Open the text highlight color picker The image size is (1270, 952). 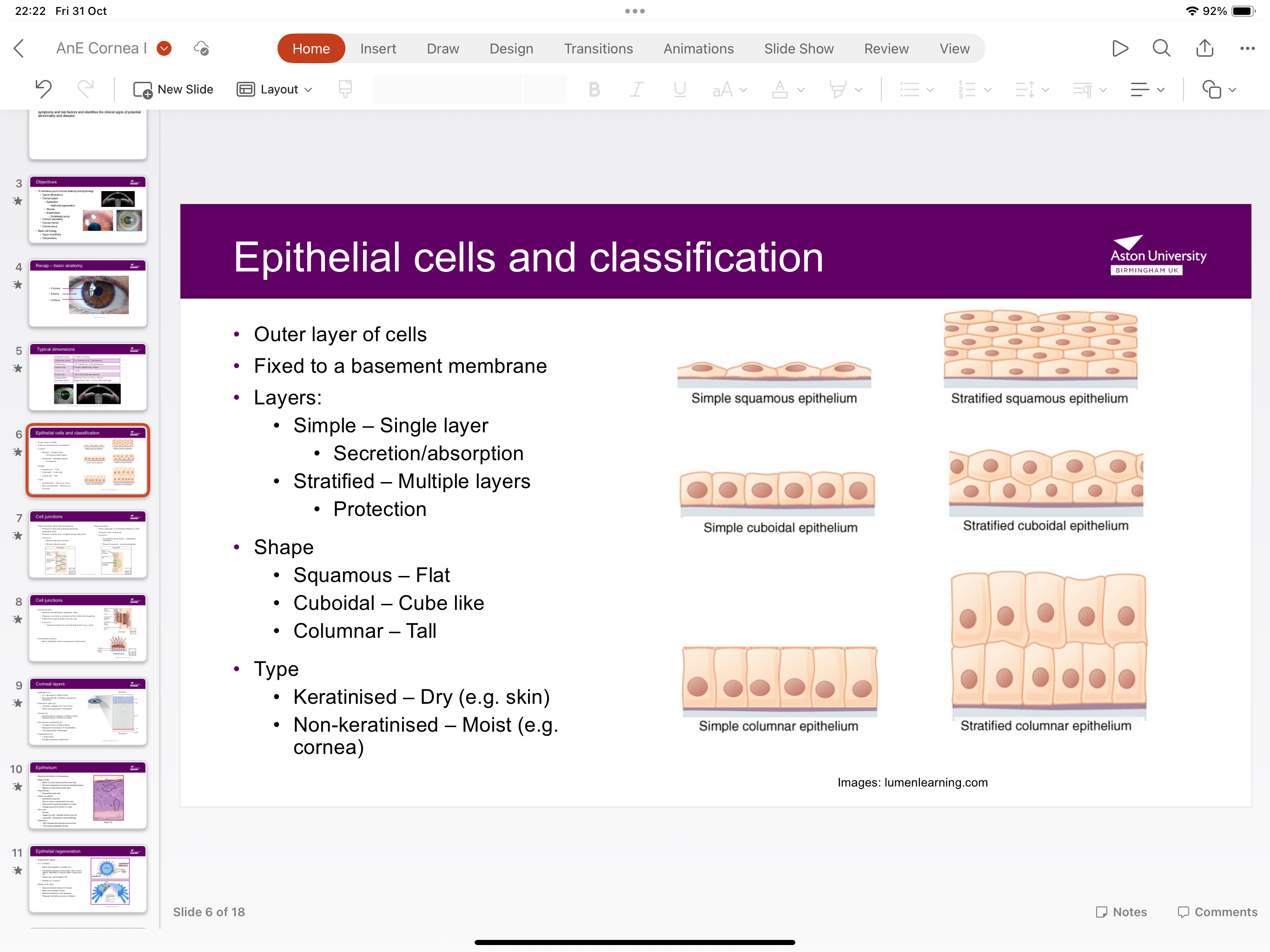[840, 89]
